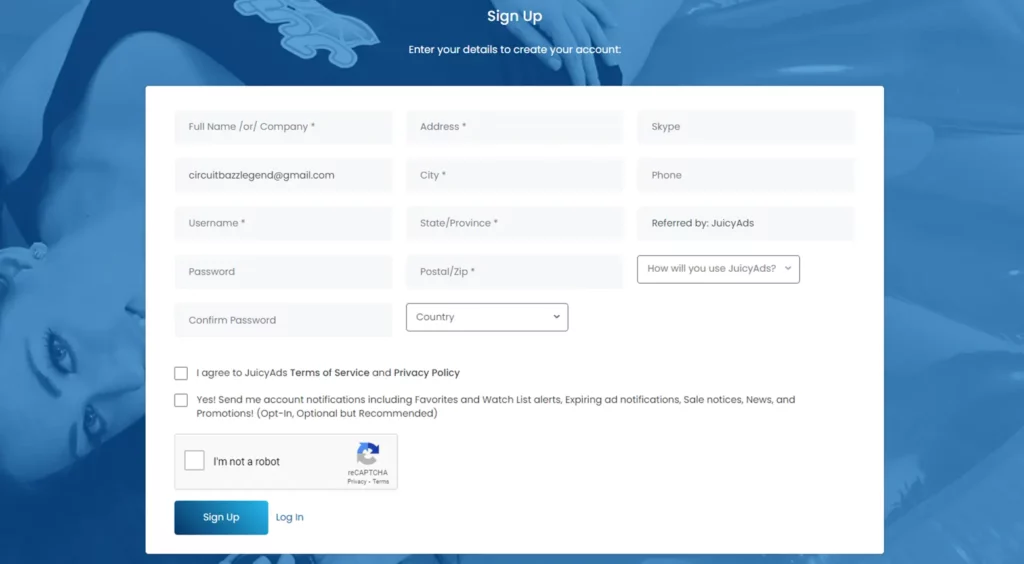Tick the I'm not a robot checkbox
Image resolution: width=1024 pixels, height=564 pixels.
[x=194, y=460]
